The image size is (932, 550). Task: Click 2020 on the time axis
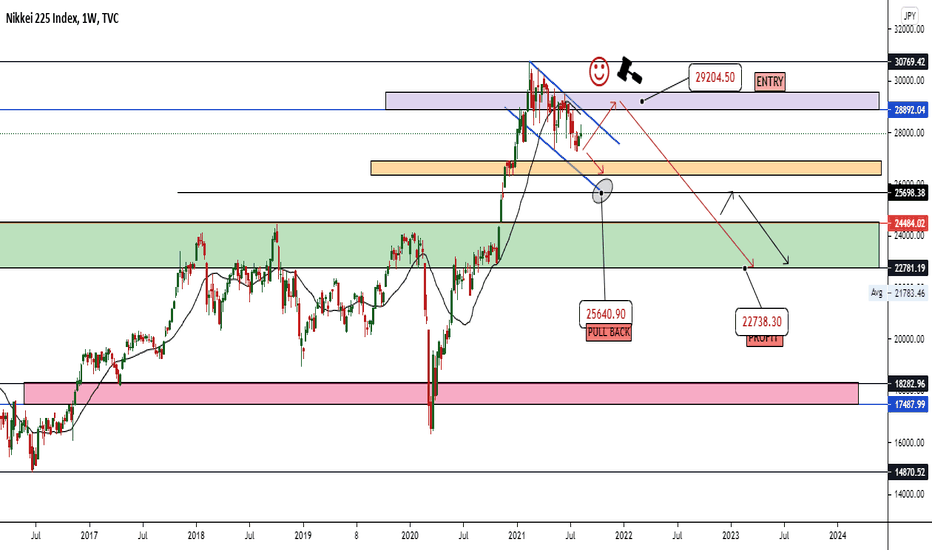click(x=410, y=535)
